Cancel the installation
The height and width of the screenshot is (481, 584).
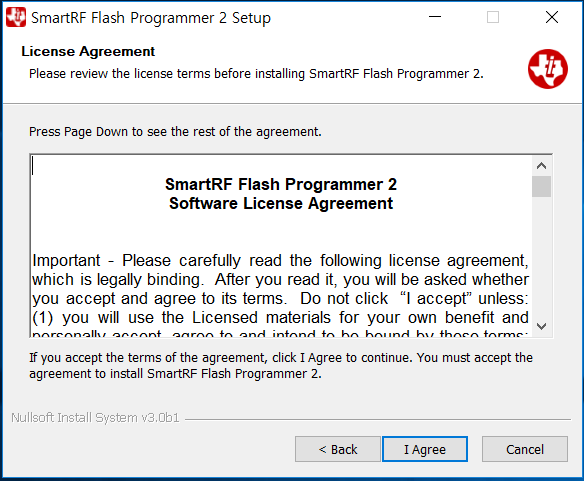coord(525,449)
